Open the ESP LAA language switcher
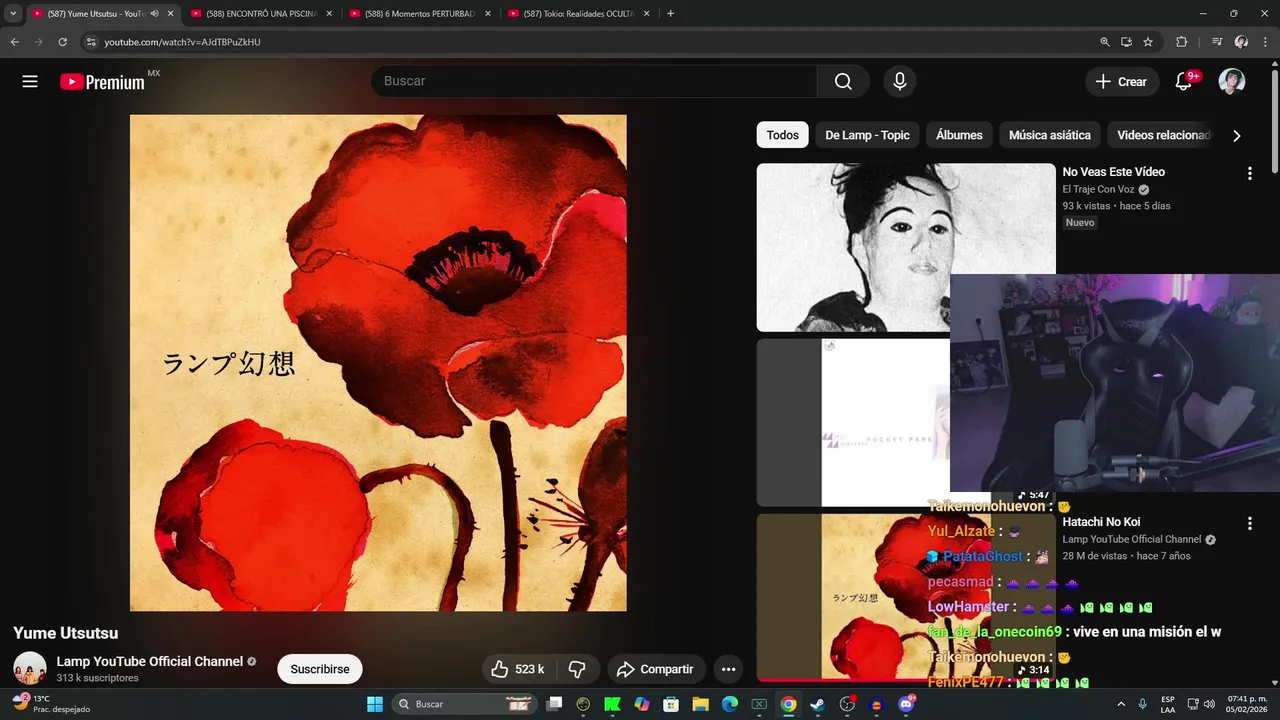 pyautogui.click(x=1168, y=704)
